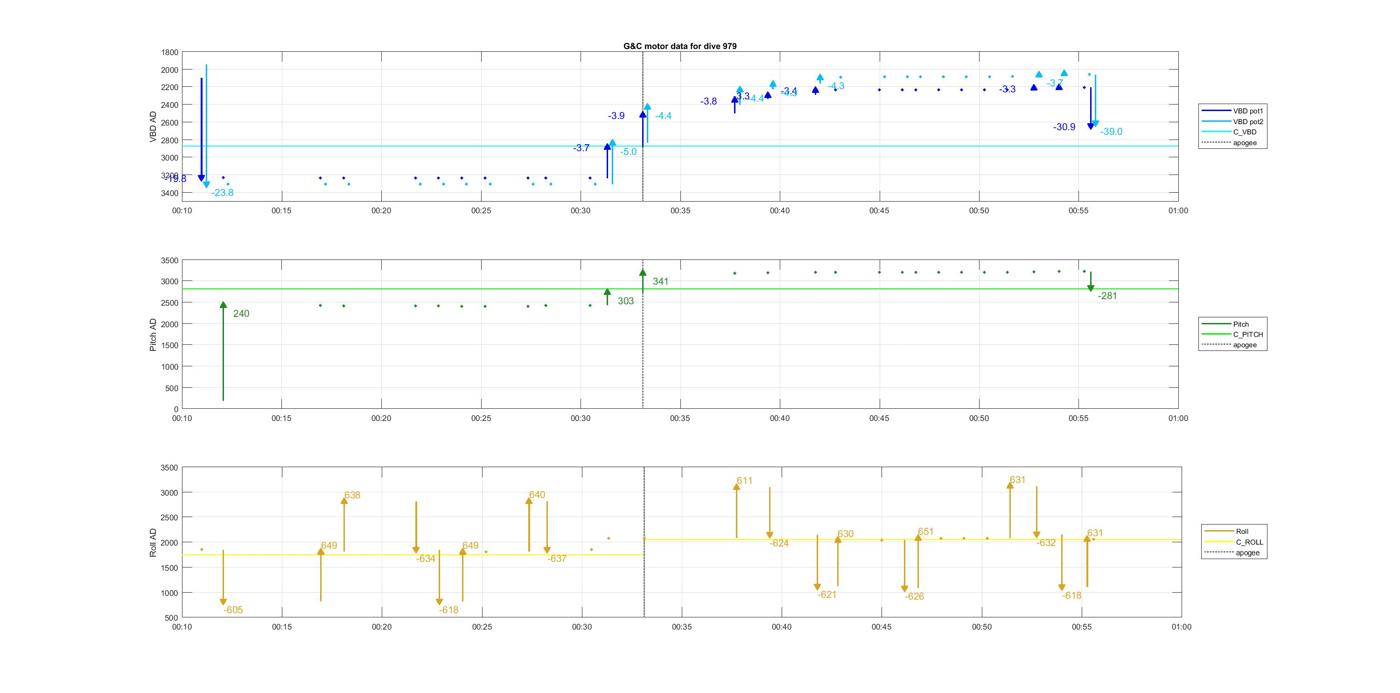Click the '-637' roll data label

coord(557,559)
